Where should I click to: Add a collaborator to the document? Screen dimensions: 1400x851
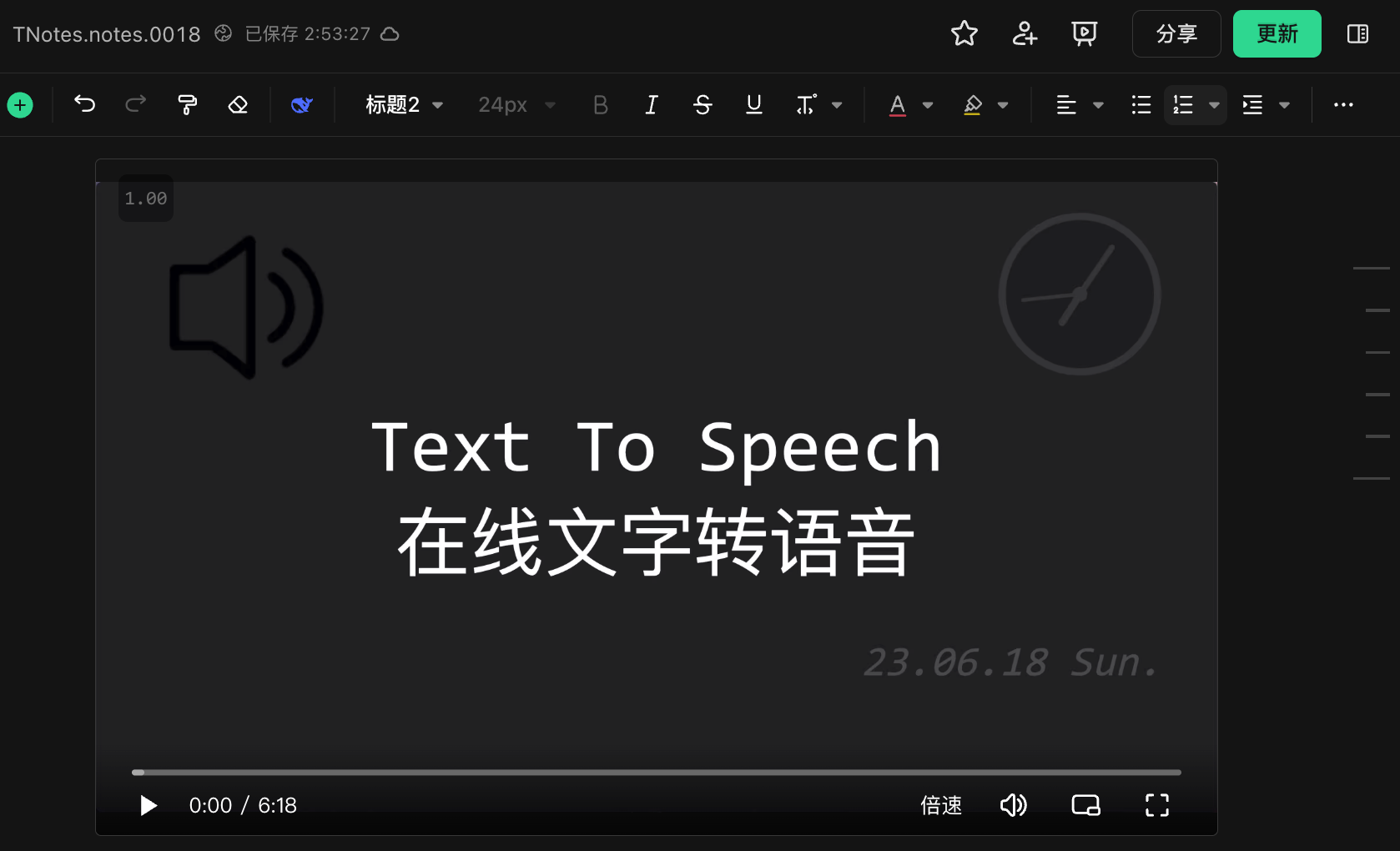1024,34
